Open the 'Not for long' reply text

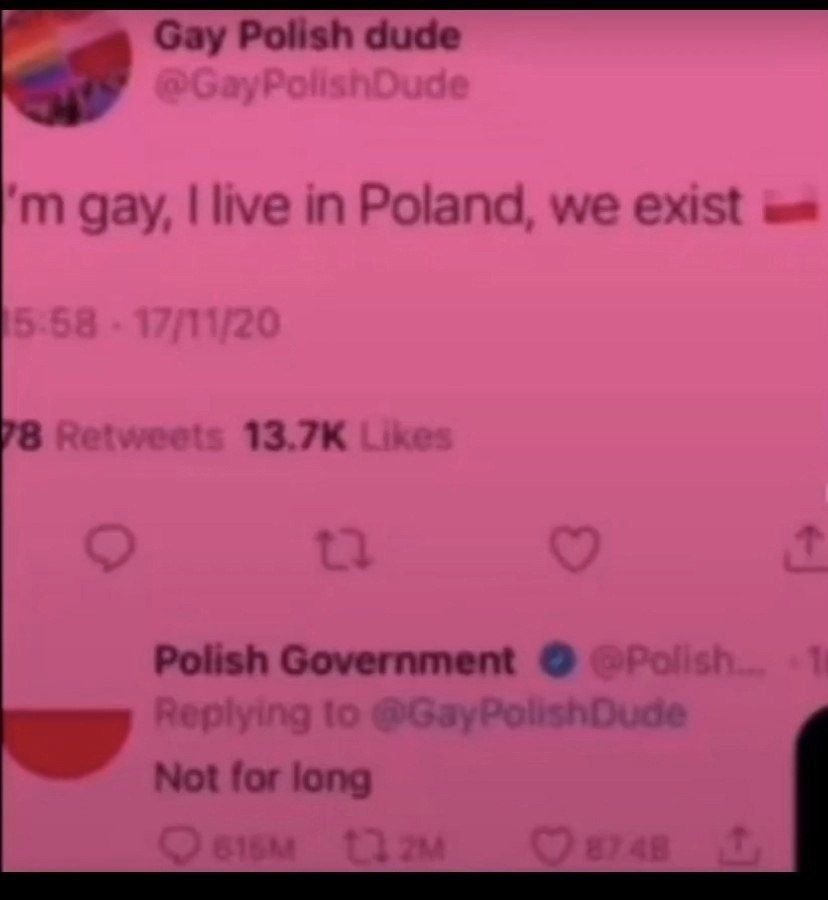pyautogui.click(x=263, y=779)
